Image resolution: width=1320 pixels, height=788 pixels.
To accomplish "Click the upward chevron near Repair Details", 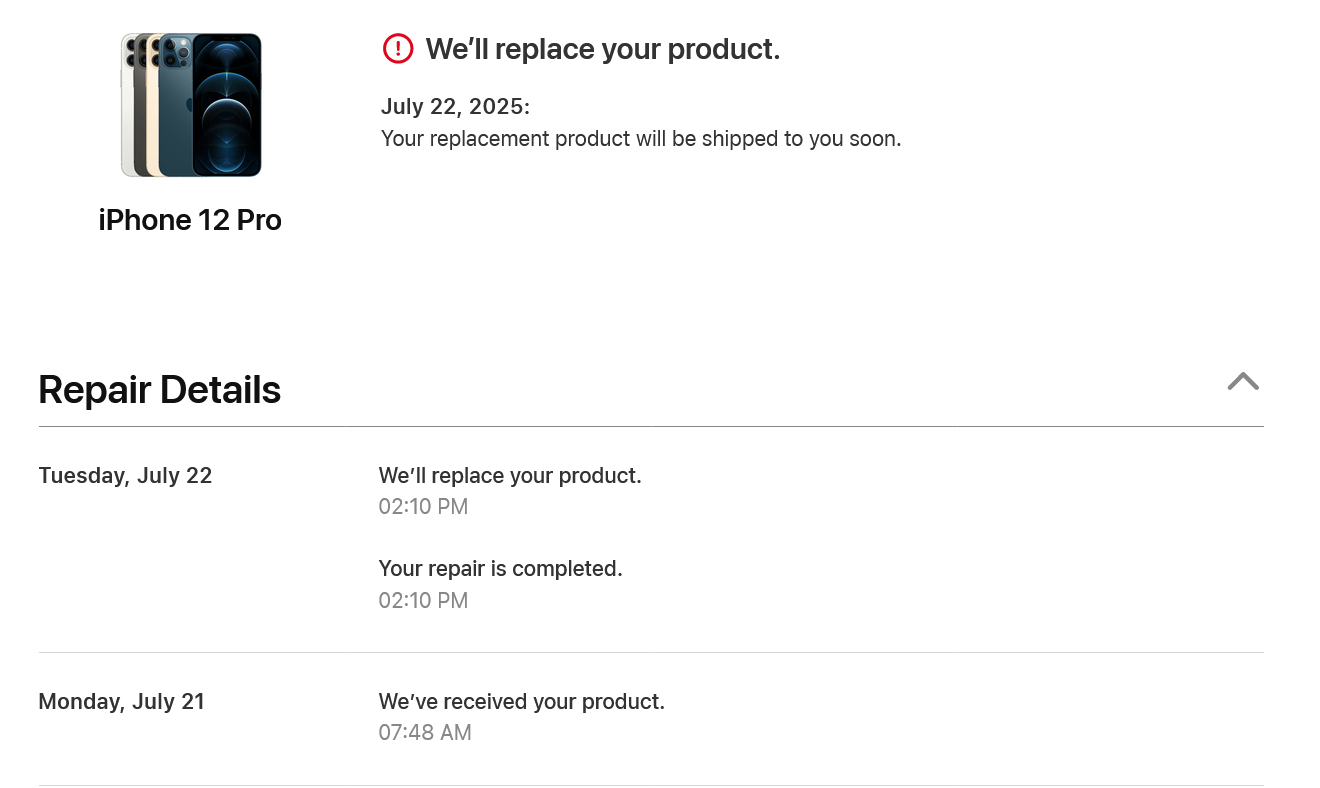I will 1243,382.
